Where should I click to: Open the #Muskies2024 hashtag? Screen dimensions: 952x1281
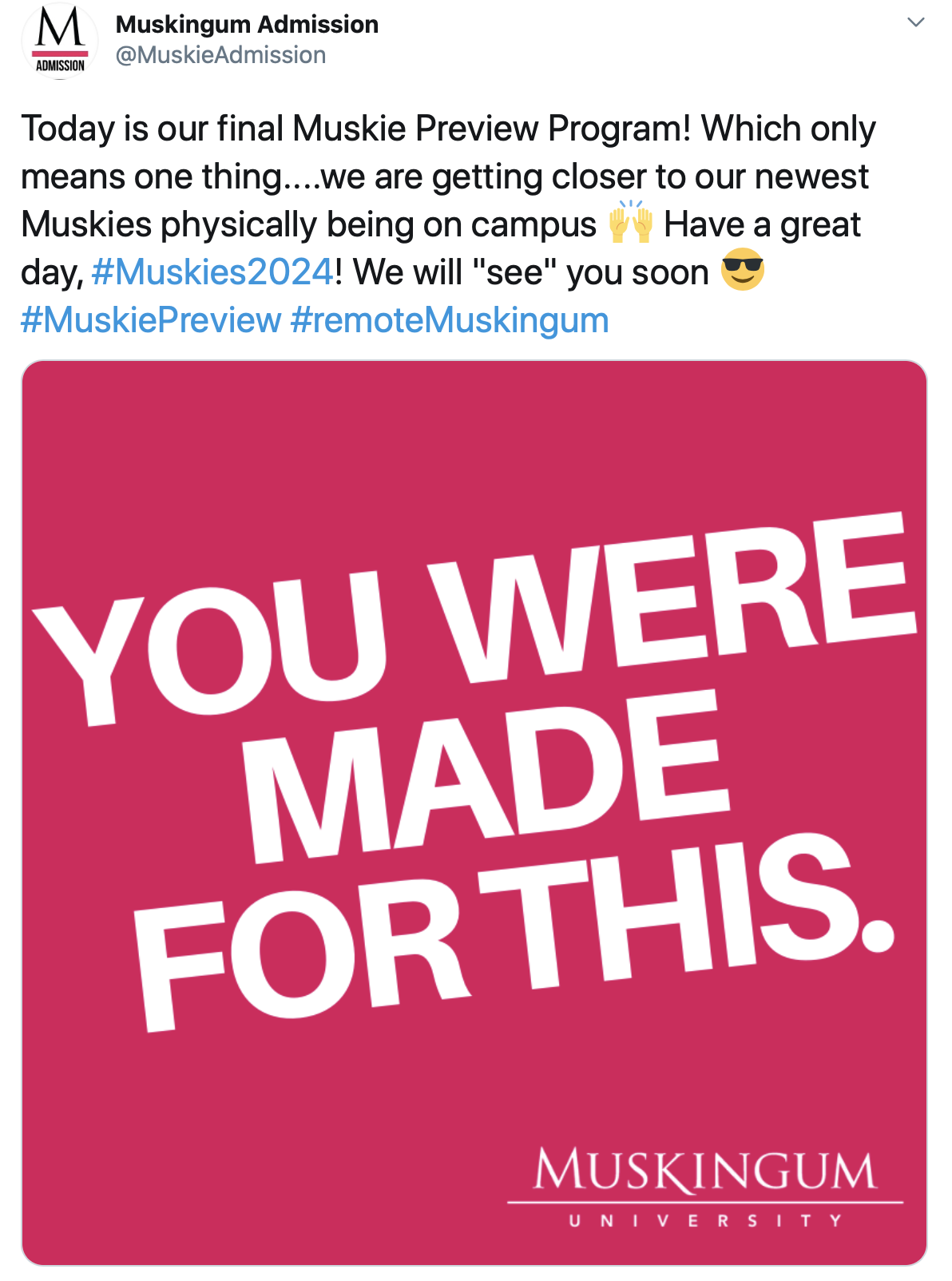coord(212,272)
